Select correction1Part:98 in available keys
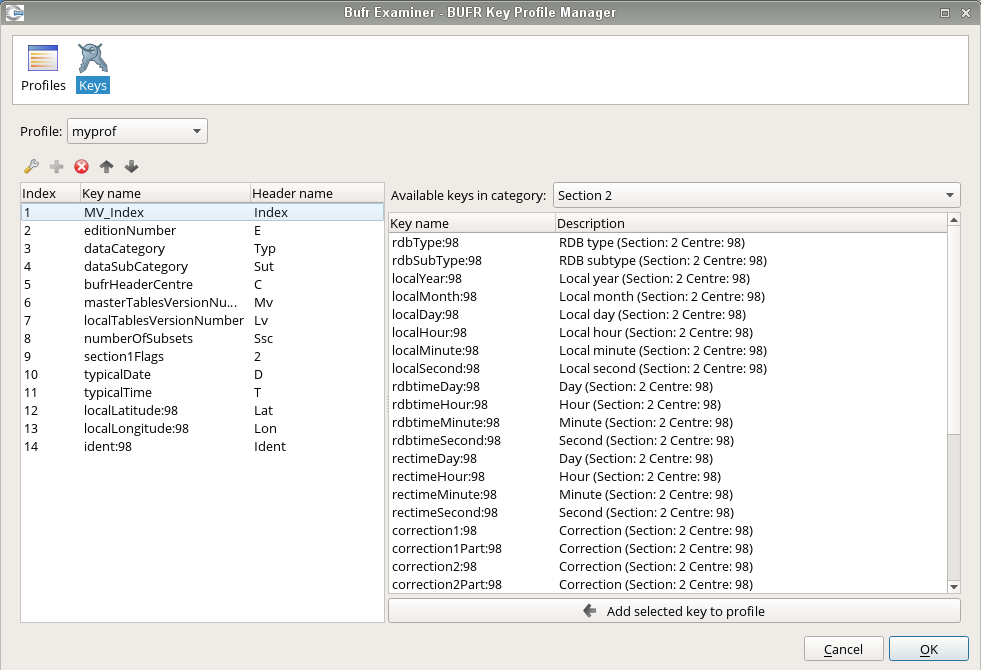This screenshot has height=670, width=981. coord(668,549)
